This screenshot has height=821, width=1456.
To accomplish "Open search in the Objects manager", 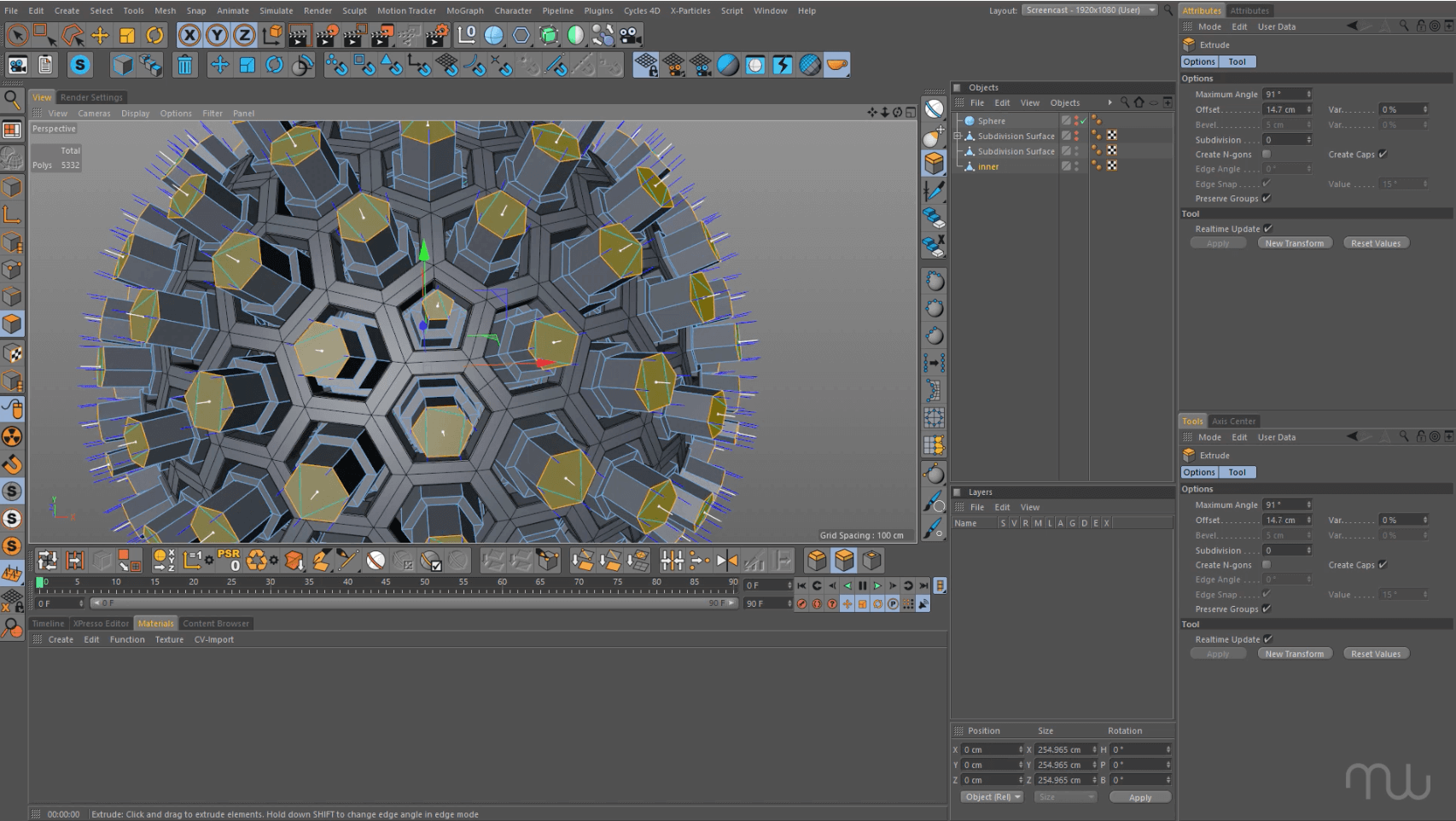I will pyautogui.click(x=1125, y=102).
